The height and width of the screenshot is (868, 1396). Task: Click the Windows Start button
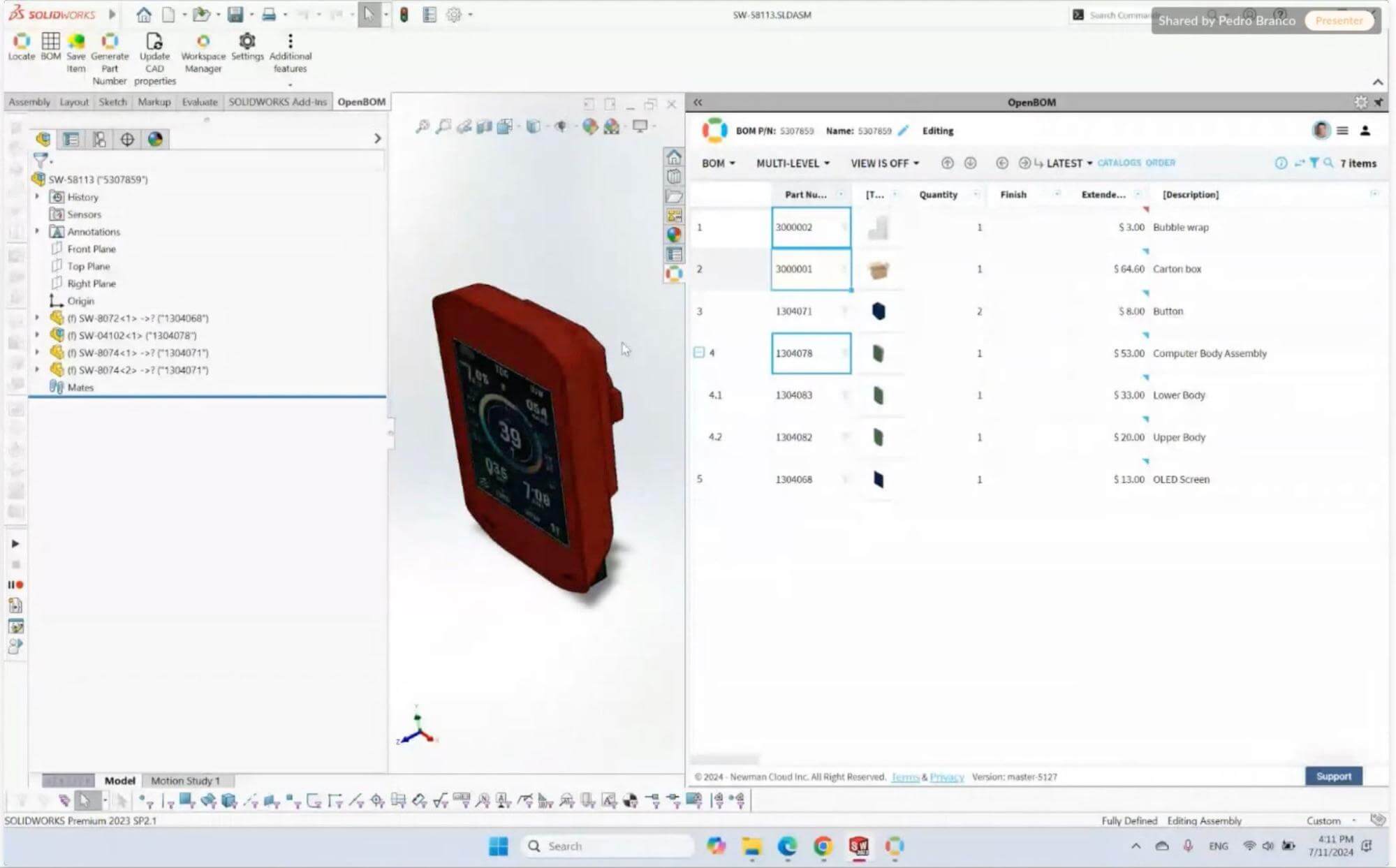[x=499, y=846]
